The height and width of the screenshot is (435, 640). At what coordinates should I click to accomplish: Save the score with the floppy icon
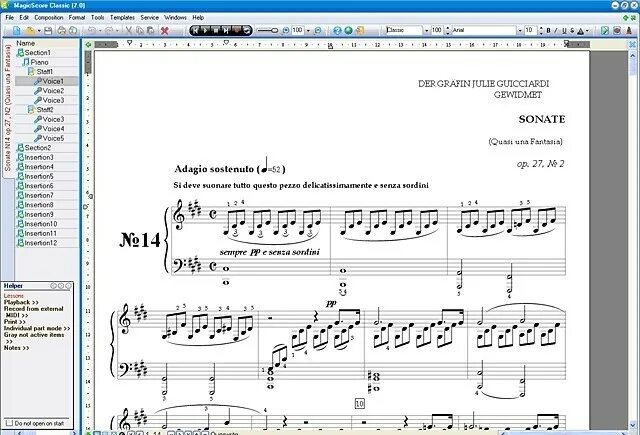(48, 31)
